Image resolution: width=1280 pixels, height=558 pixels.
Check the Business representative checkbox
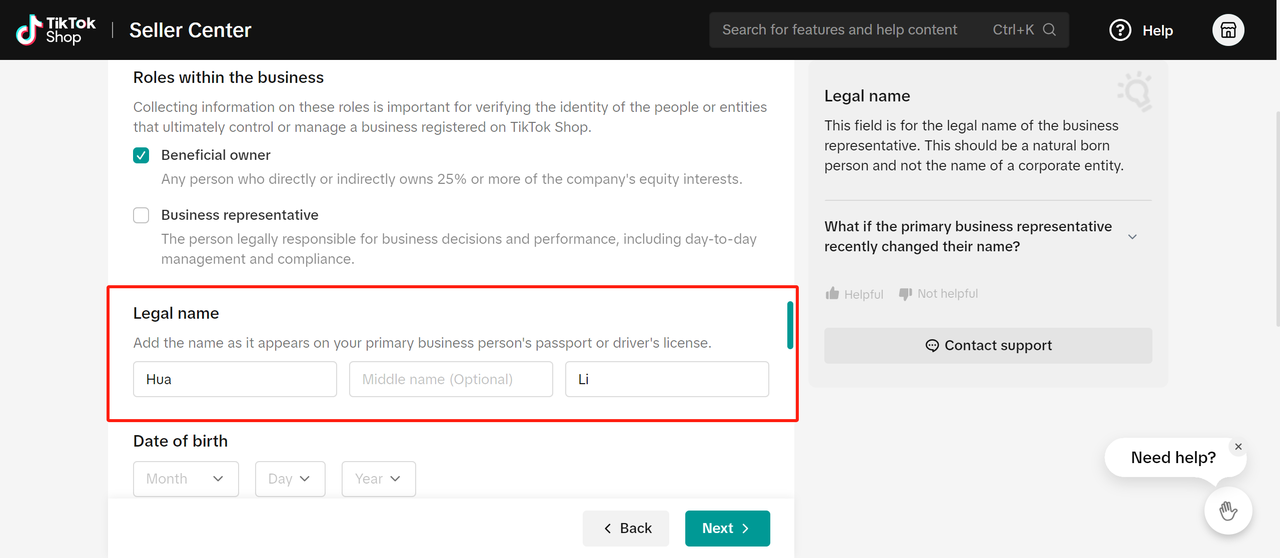coord(141,215)
